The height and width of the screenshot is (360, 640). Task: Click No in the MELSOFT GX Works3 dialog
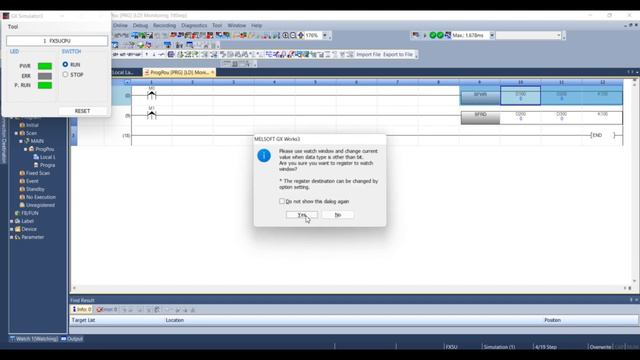338,215
